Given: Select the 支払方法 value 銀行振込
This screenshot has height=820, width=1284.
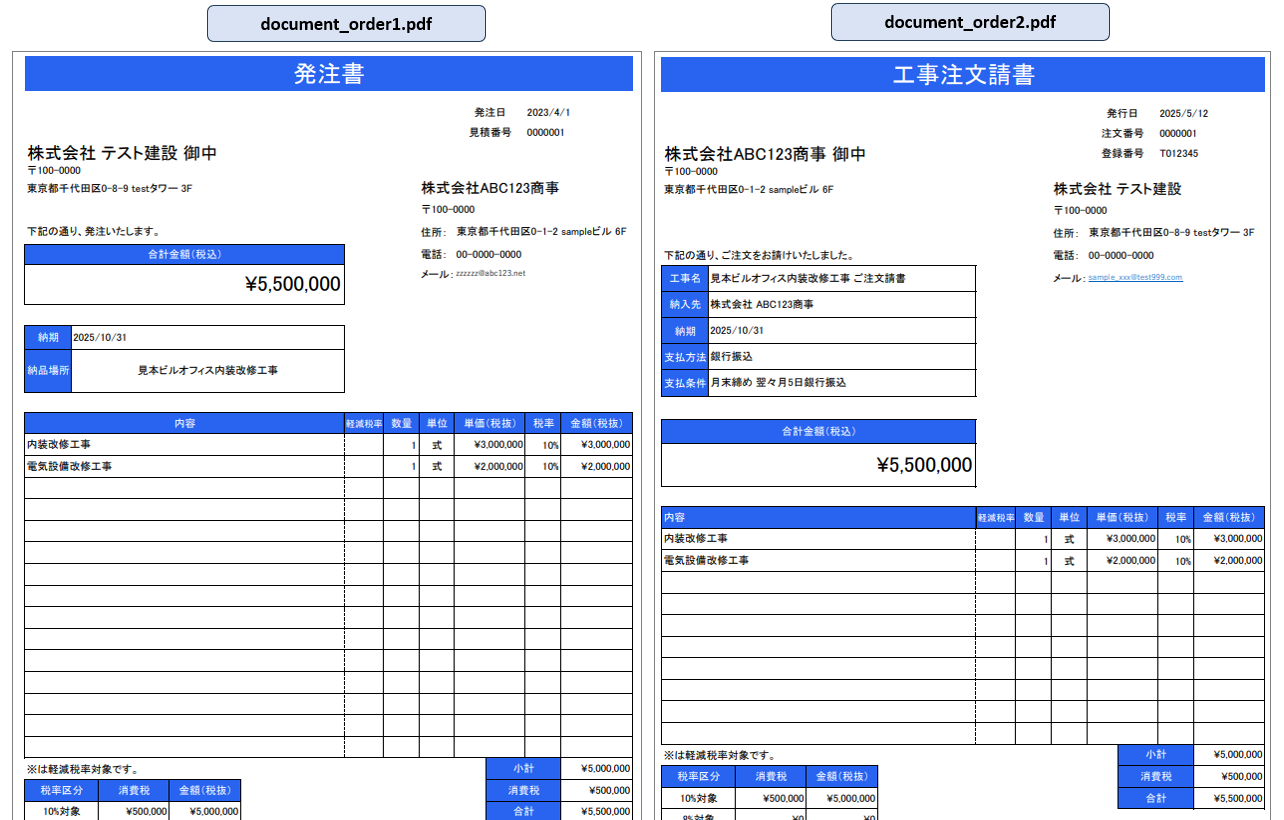Looking at the screenshot, I should click(x=731, y=356).
